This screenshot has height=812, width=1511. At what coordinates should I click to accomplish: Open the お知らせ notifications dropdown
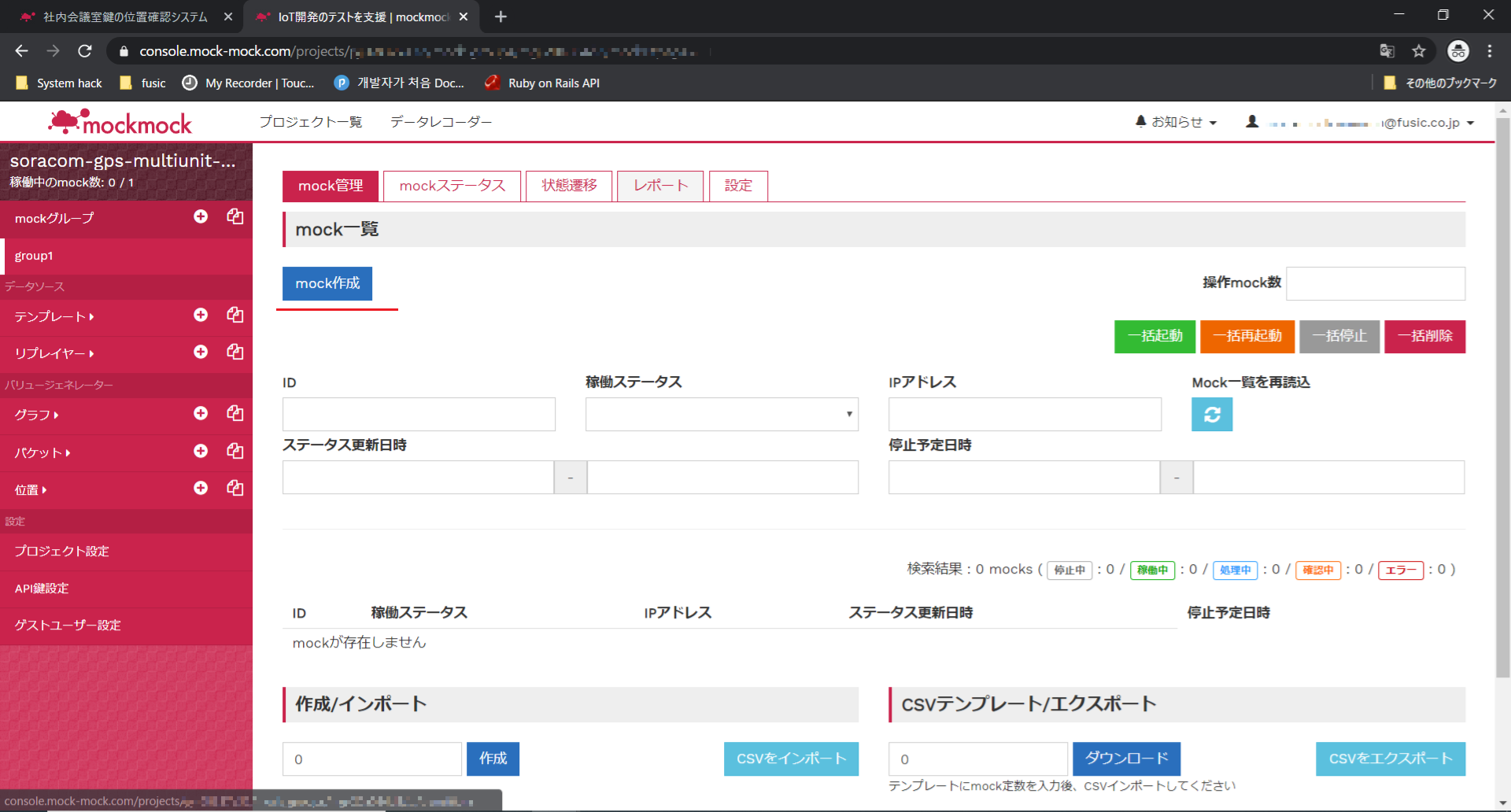pyautogui.click(x=1176, y=122)
